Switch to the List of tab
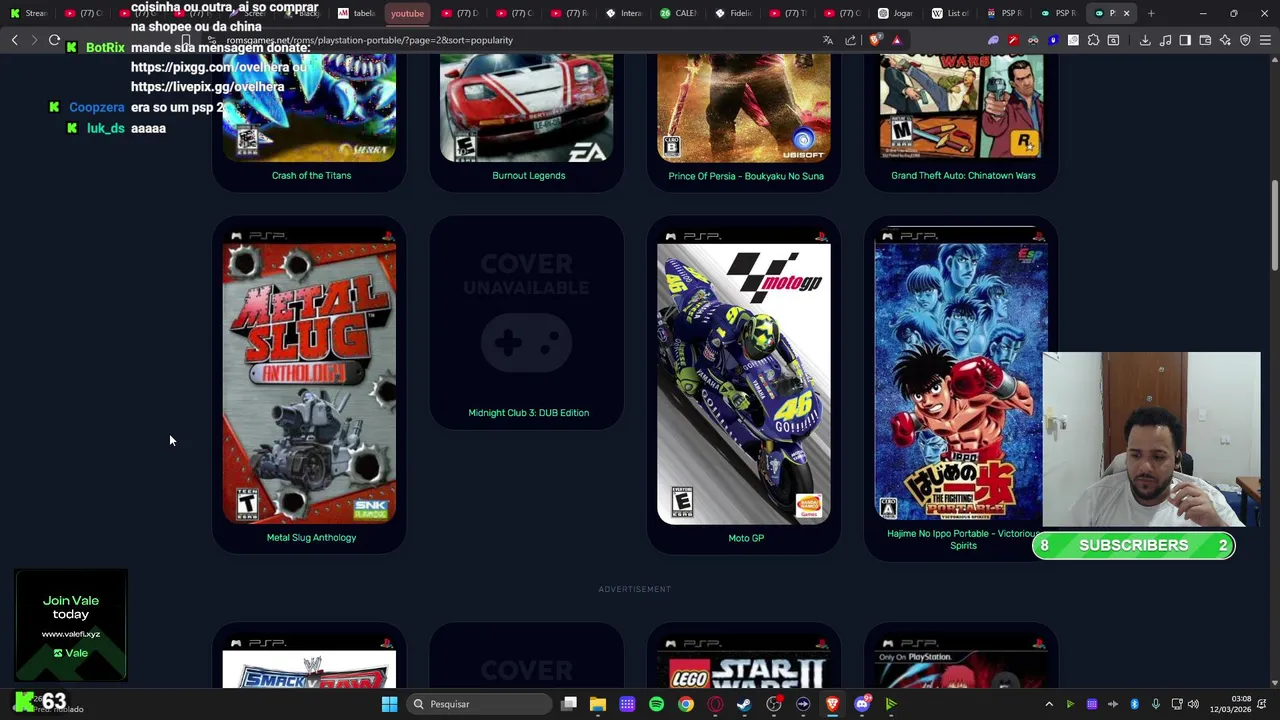 950,13
